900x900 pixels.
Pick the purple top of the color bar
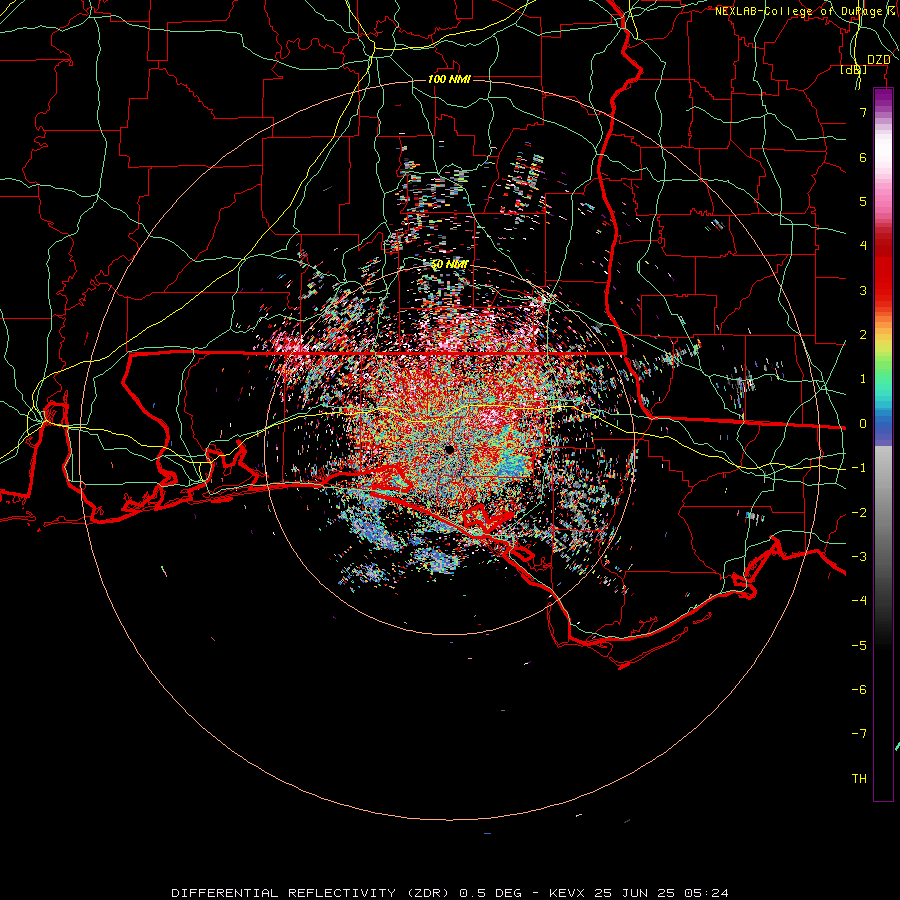pyautogui.click(x=883, y=98)
